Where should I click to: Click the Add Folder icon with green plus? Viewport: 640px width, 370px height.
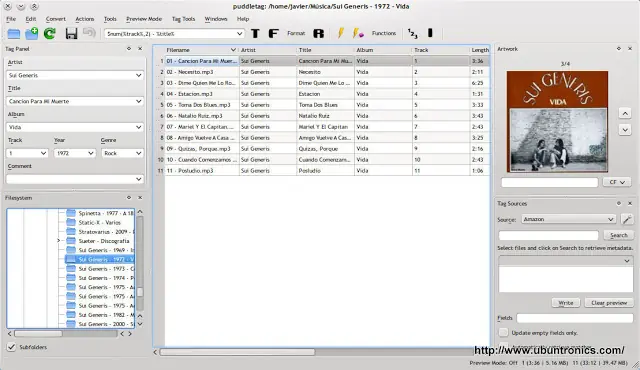31,33
